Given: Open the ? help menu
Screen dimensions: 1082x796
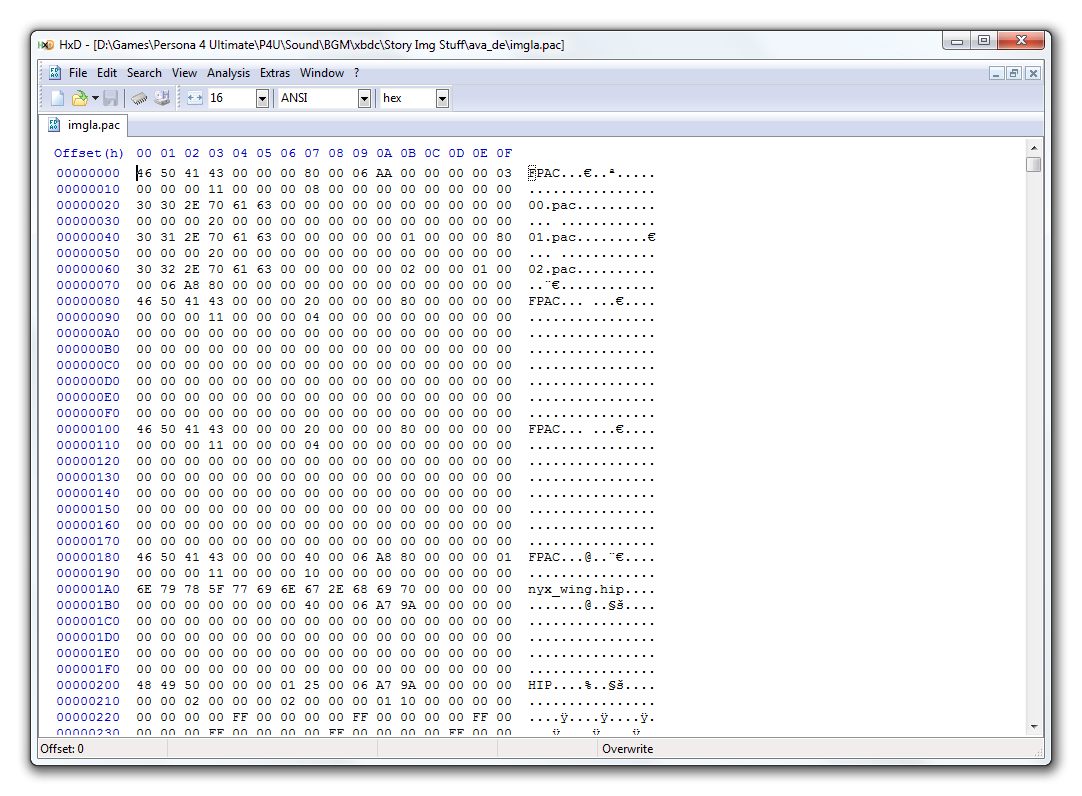Looking at the screenshot, I should (x=357, y=73).
